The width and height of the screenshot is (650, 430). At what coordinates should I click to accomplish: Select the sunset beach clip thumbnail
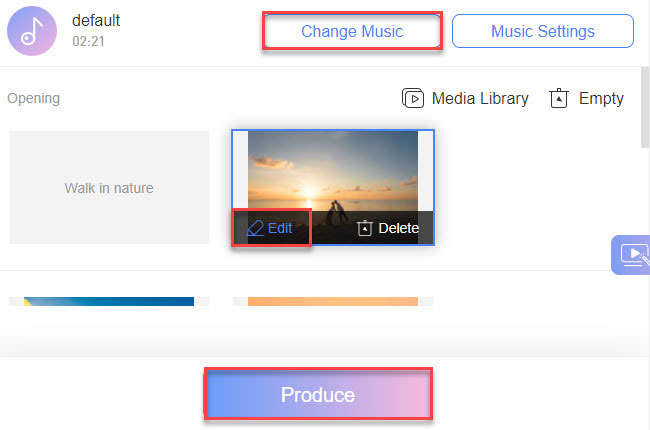(x=333, y=172)
